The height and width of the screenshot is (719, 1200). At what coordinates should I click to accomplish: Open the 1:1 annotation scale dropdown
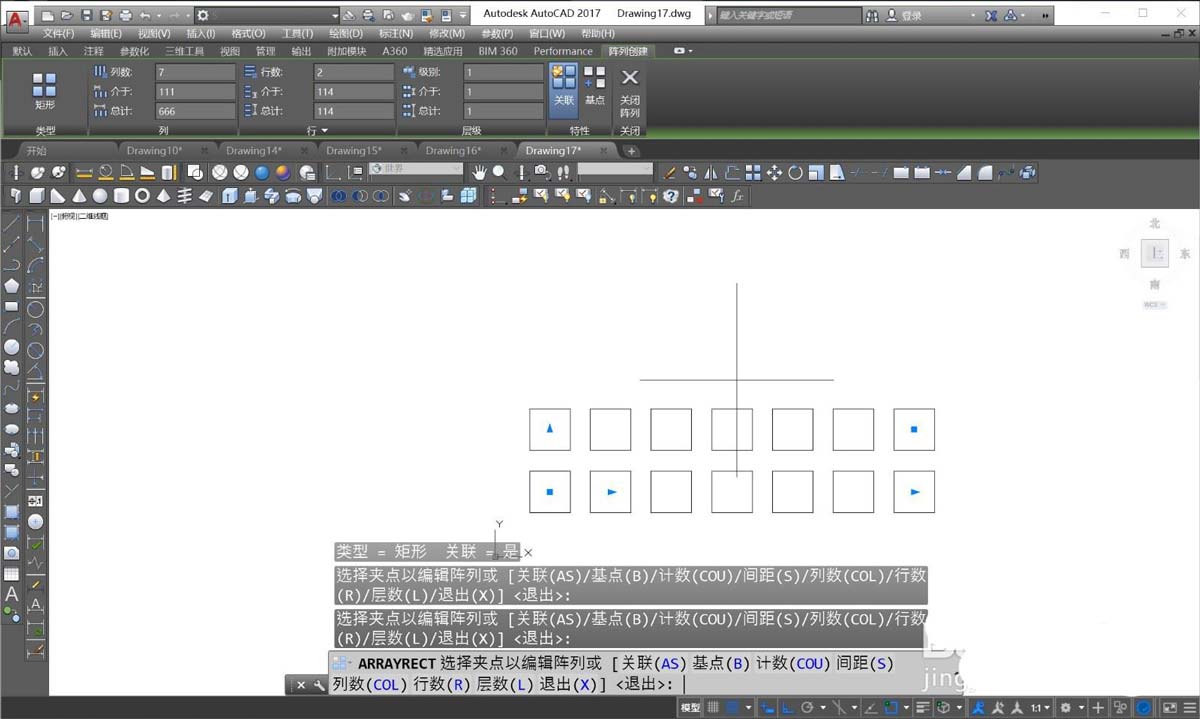1040,708
